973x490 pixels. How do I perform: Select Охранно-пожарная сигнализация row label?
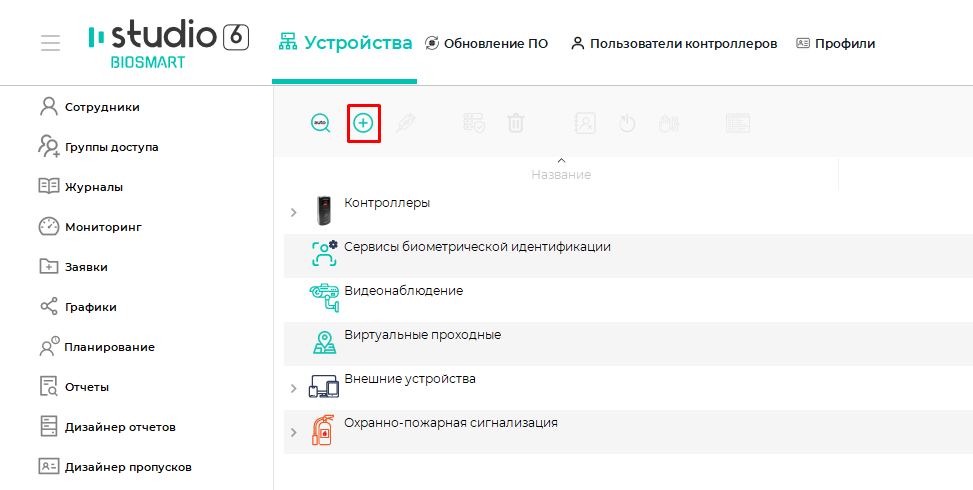click(451, 422)
